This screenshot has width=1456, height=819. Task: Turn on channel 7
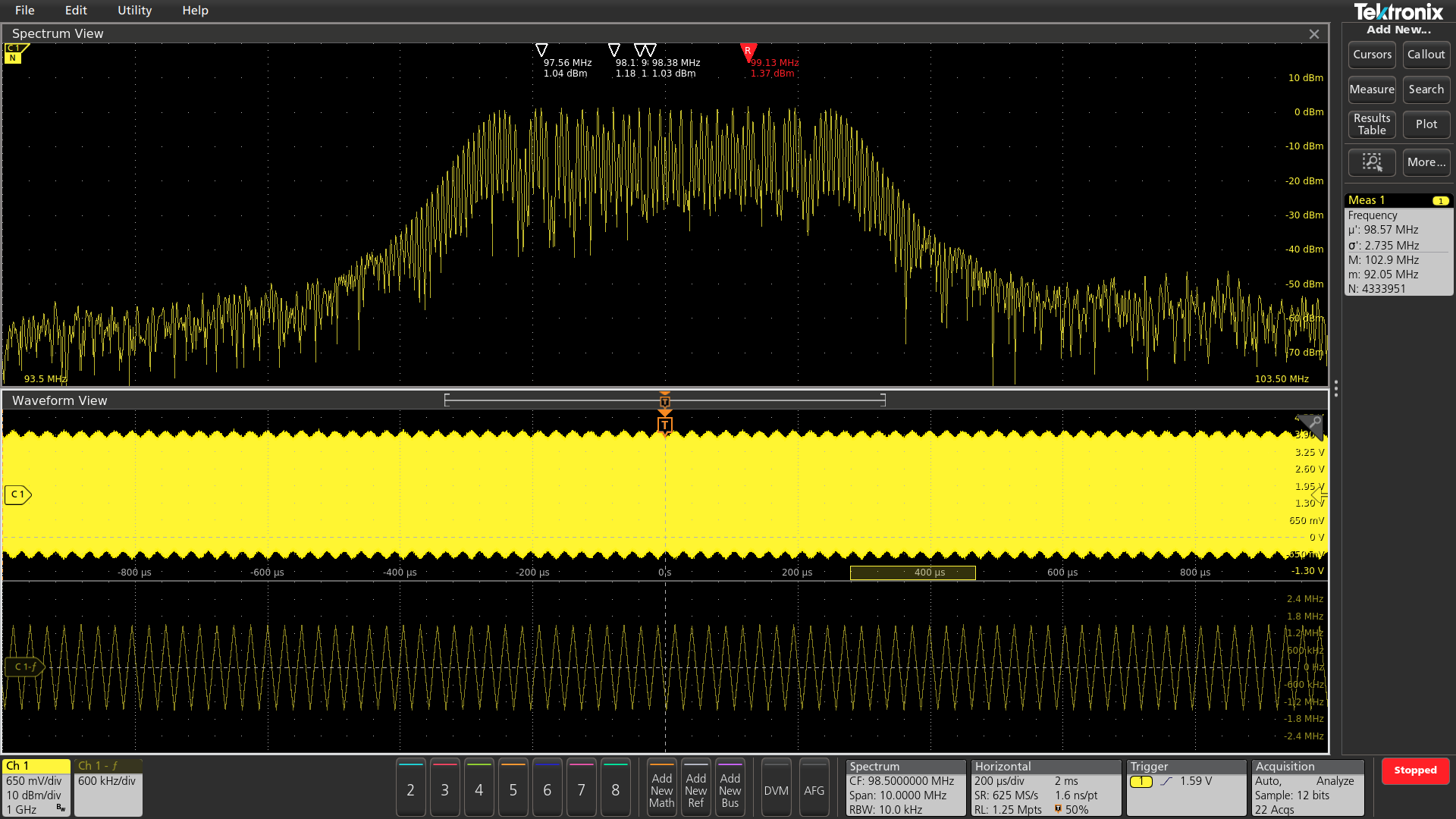point(581,787)
